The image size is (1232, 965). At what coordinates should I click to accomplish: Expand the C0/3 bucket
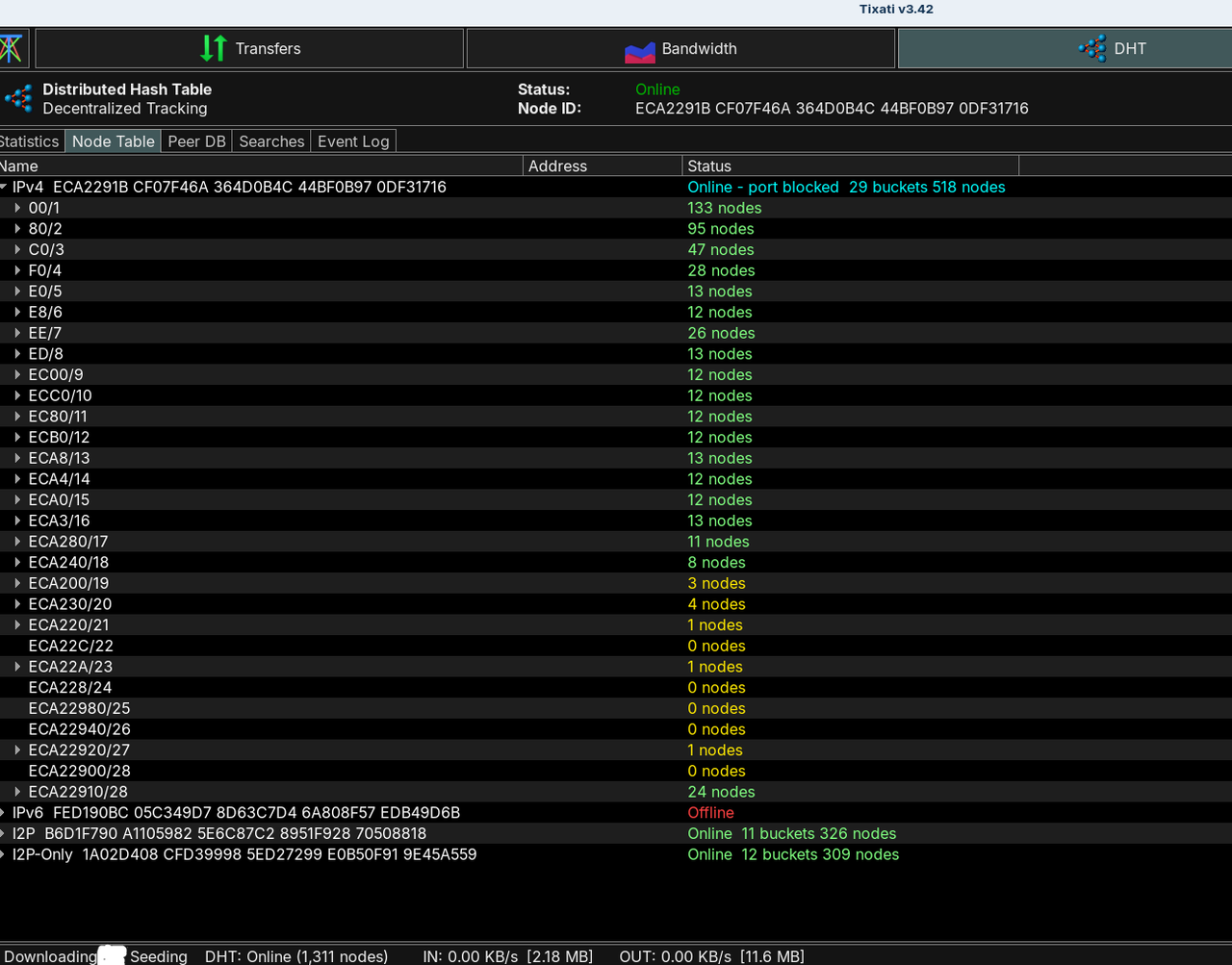click(17, 249)
